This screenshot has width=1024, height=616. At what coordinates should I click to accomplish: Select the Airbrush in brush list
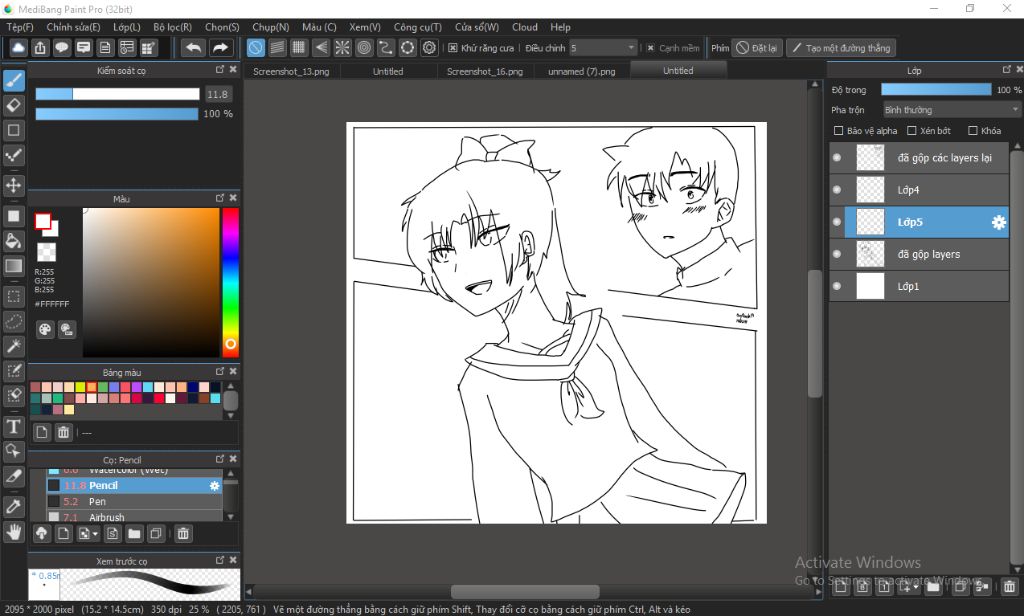point(135,517)
